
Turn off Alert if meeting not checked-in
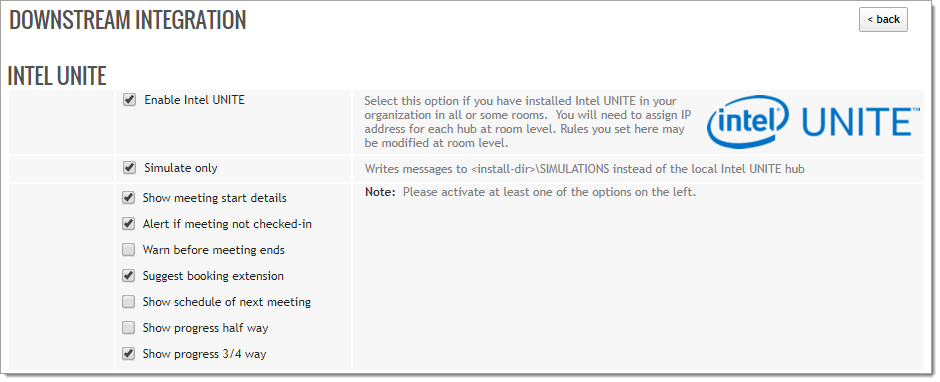pos(128,224)
